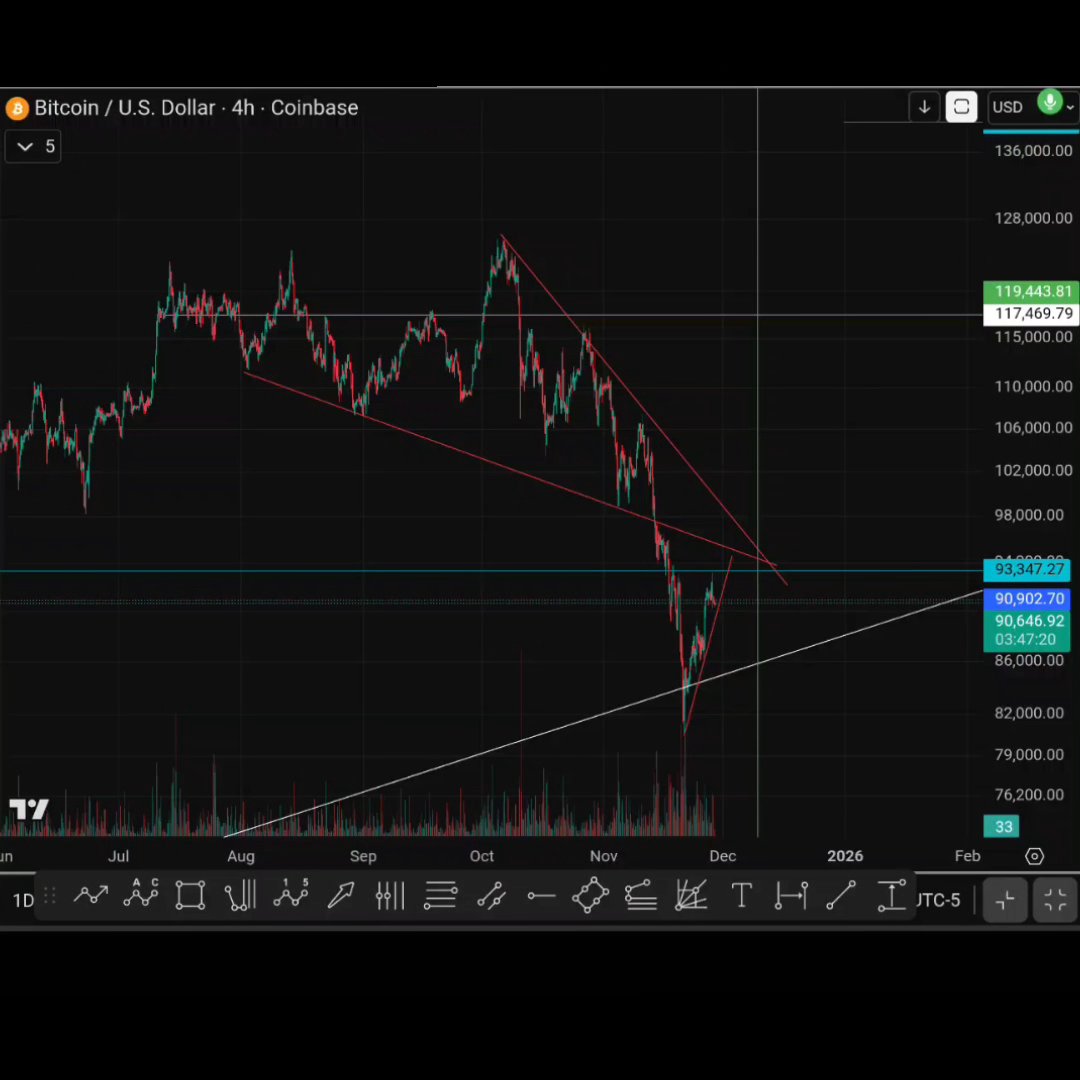Click the blue 90,902.70 price label
The image size is (1080, 1080).
coord(1027,599)
